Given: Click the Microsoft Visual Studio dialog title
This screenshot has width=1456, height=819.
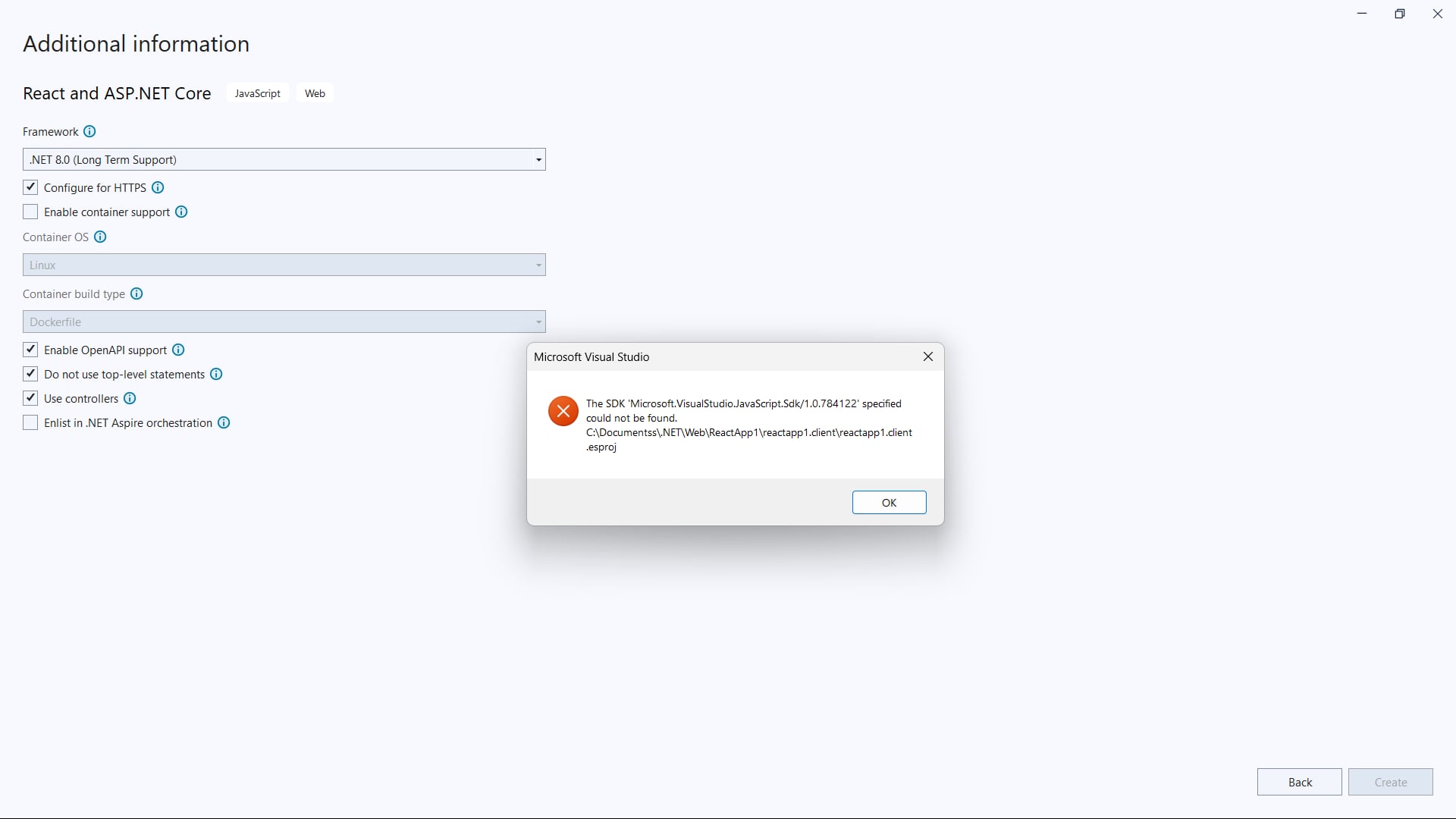Looking at the screenshot, I should click(591, 356).
